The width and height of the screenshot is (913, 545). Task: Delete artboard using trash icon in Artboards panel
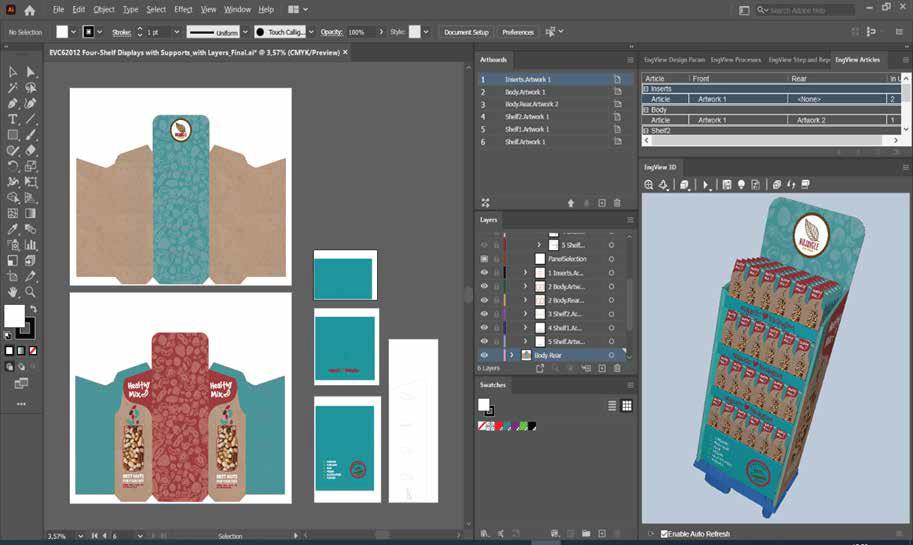[x=617, y=203]
